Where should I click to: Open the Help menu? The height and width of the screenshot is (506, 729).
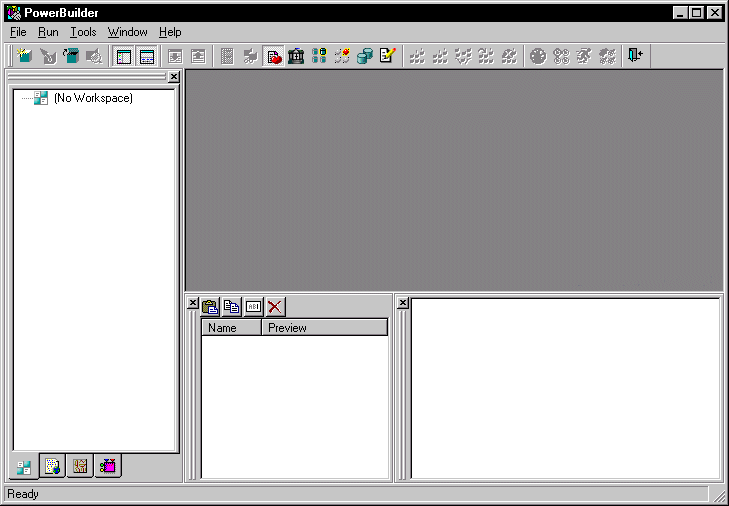click(x=170, y=32)
